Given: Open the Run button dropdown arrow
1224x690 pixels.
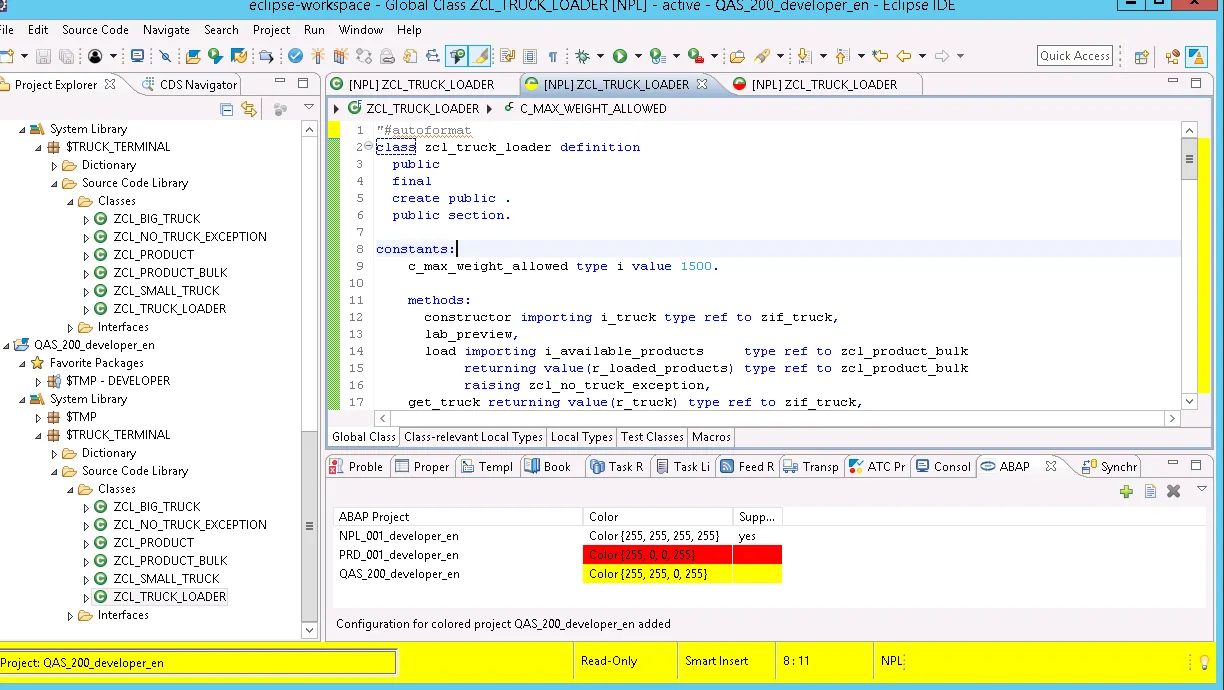Looking at the screenshot, I should pyautogui.click(x=638, y=57).
